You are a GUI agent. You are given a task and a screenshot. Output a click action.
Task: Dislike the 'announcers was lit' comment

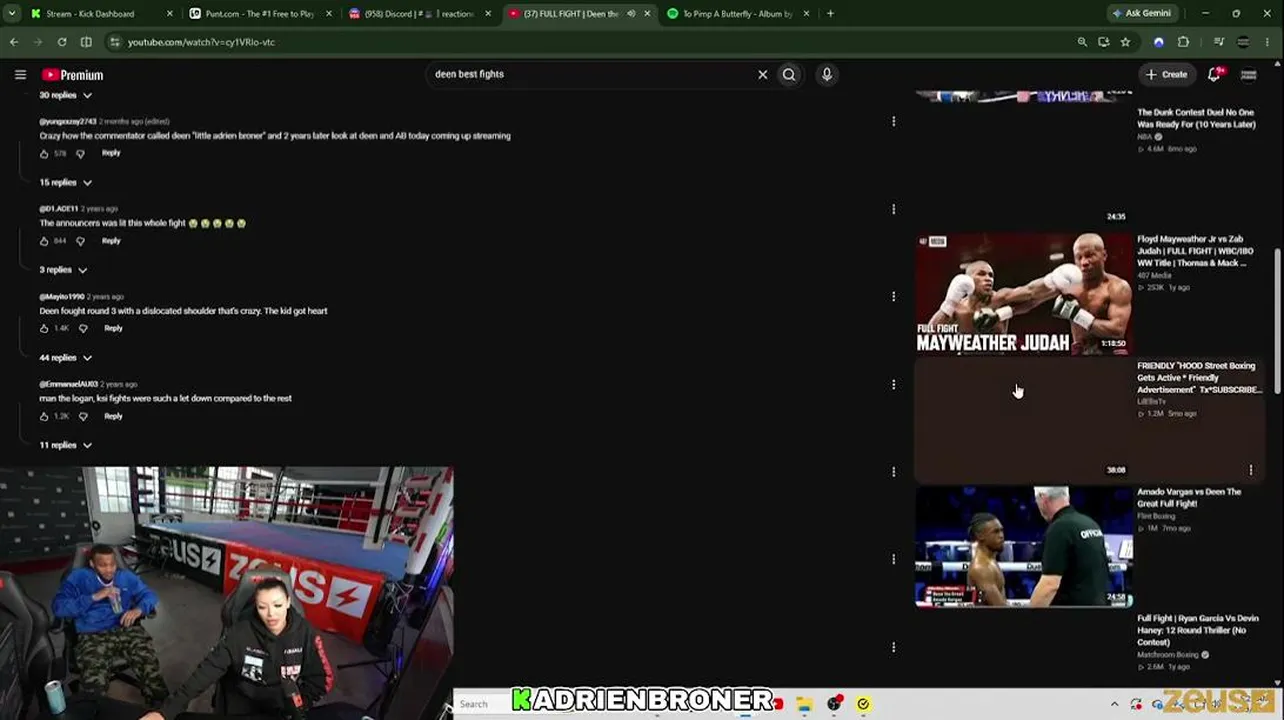80,241
